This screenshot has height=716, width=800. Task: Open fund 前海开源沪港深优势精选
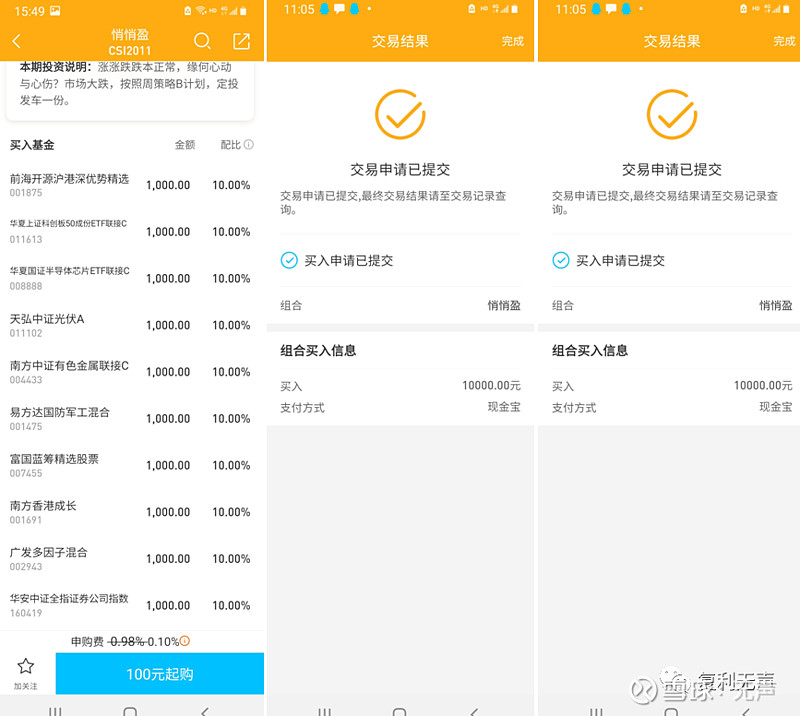pyautogui.click(x=69, y=179)
